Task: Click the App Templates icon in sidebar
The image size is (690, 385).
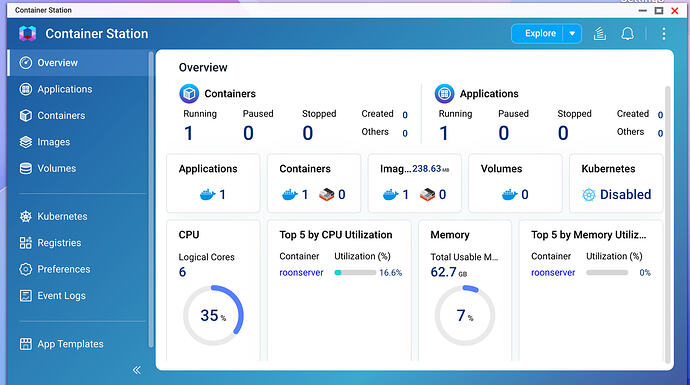Action: coord(26,344)
